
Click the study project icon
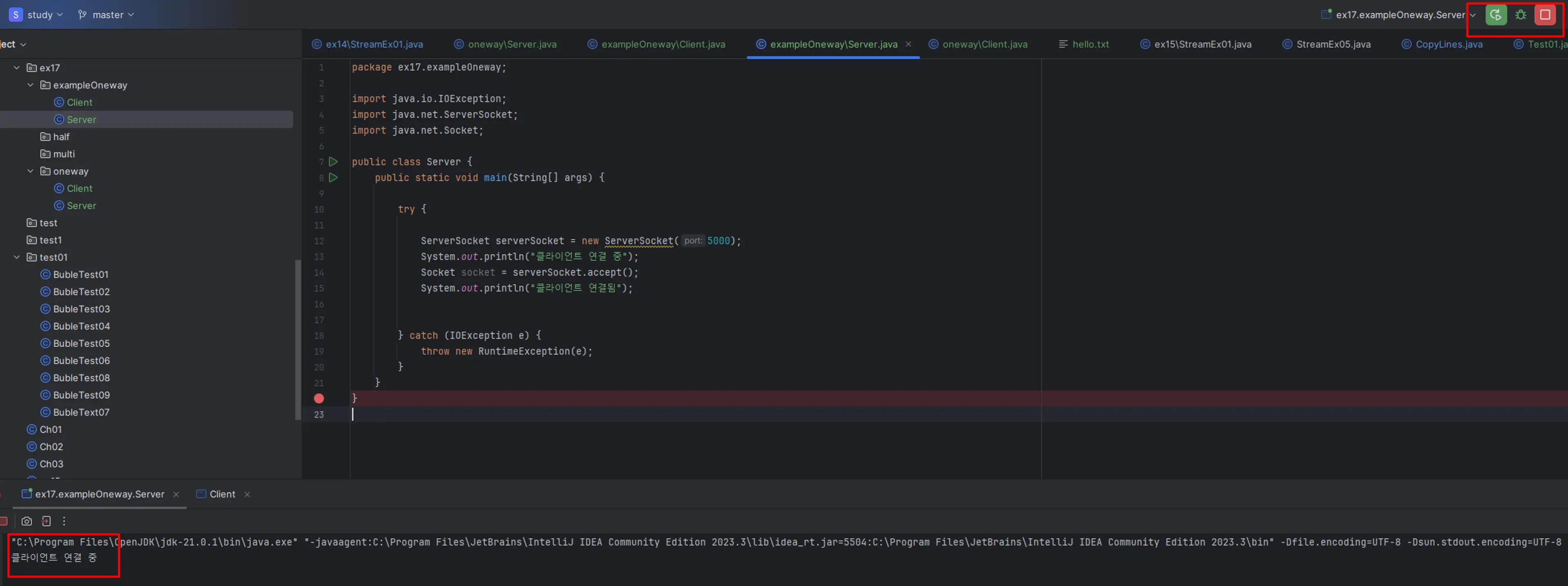point(16,15)
